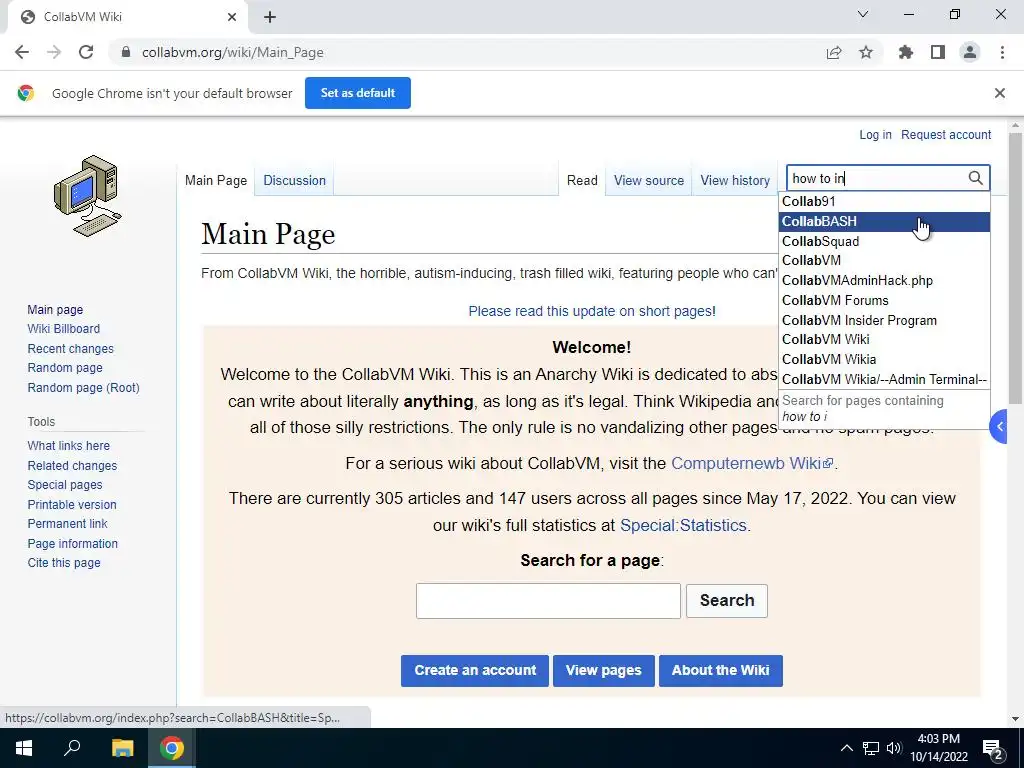Open a new browser tab
The image size is (1024, 768).
[270, 17]
